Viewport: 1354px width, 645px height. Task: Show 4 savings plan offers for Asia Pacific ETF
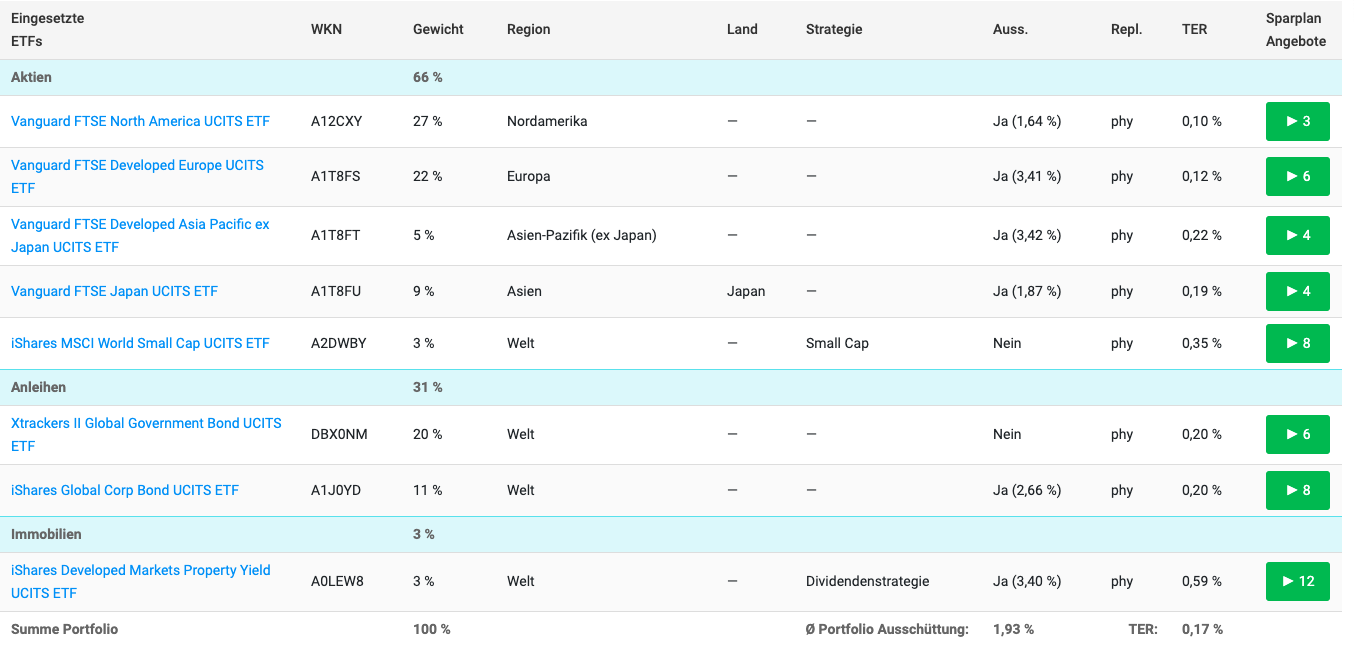point(1297,236)
